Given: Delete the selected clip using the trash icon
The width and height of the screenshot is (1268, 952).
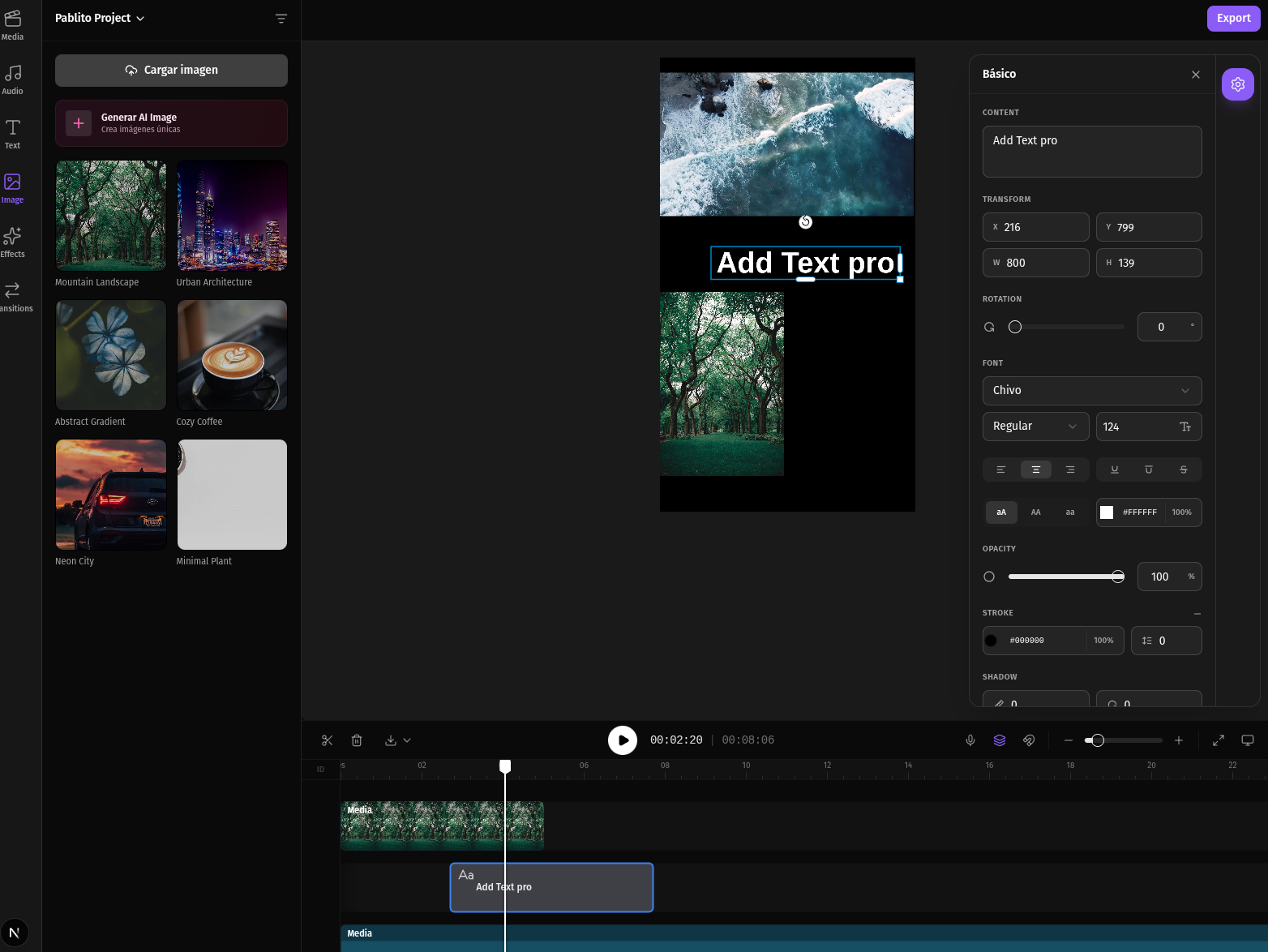Looking at the screenshot, I should click(357, 740).
